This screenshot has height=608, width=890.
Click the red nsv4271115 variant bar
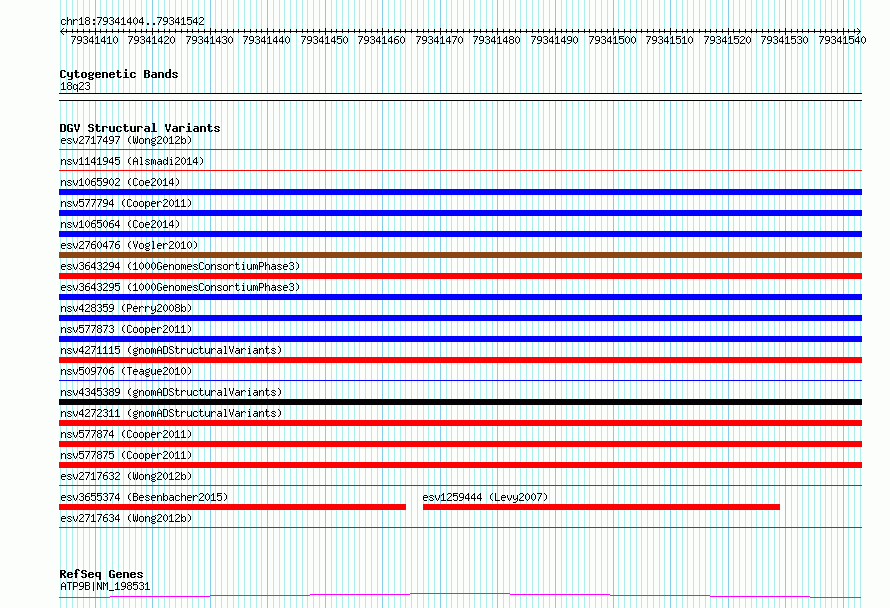[x=460, y=360]
